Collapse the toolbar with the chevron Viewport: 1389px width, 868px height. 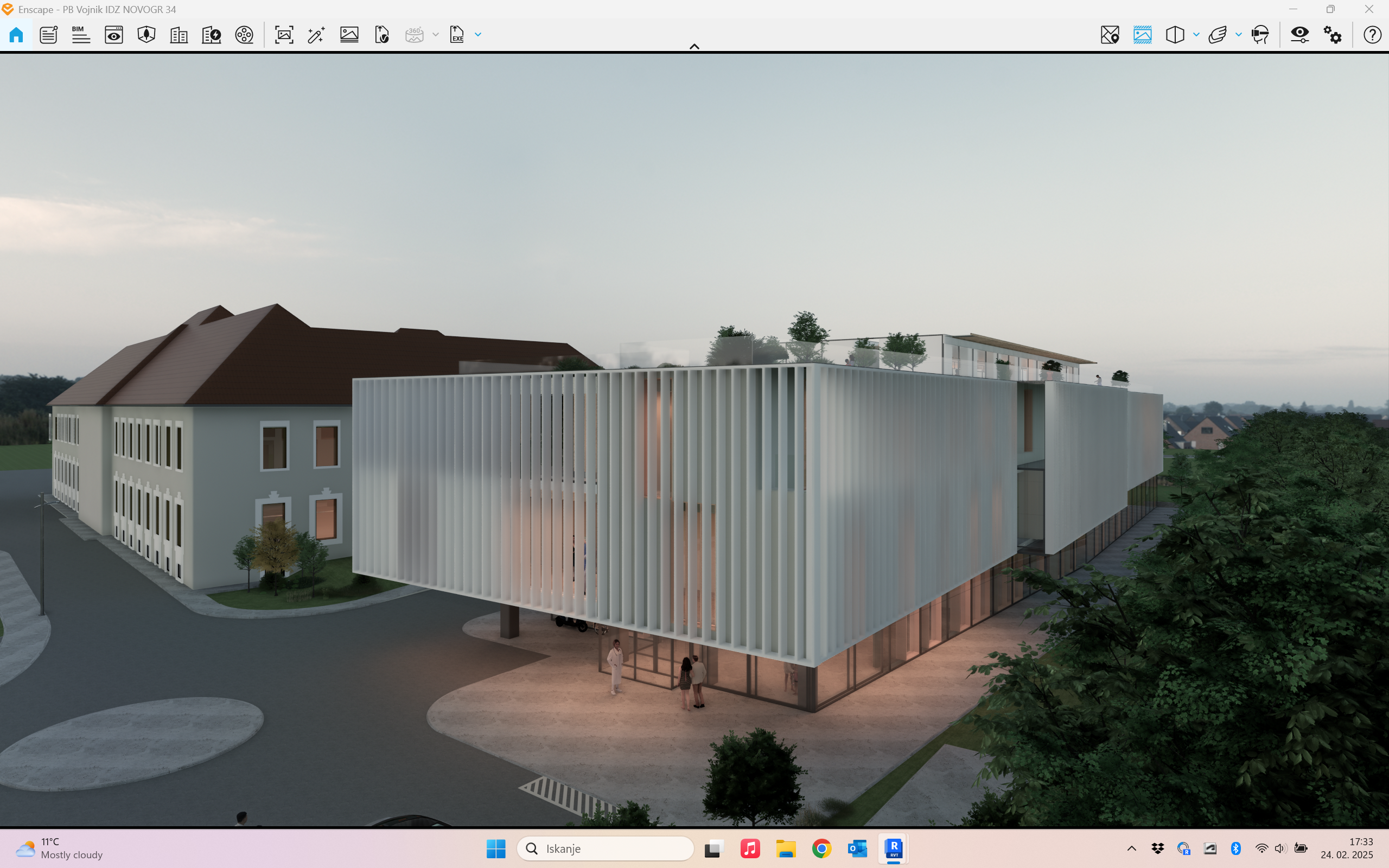tap(694, 47)
